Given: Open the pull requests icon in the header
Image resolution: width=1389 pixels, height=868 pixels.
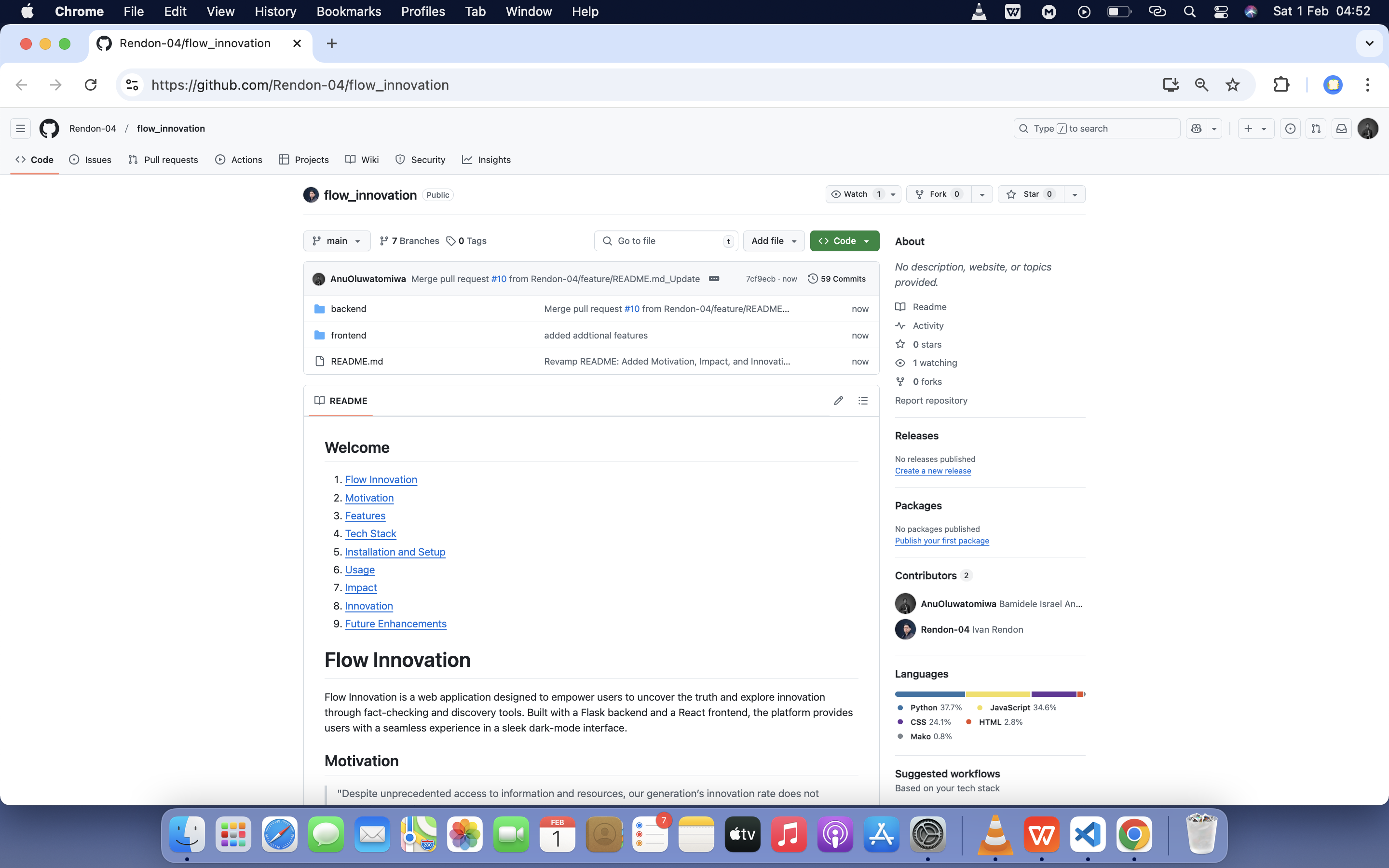Looking at the screenshot, I should point(1316,129).
